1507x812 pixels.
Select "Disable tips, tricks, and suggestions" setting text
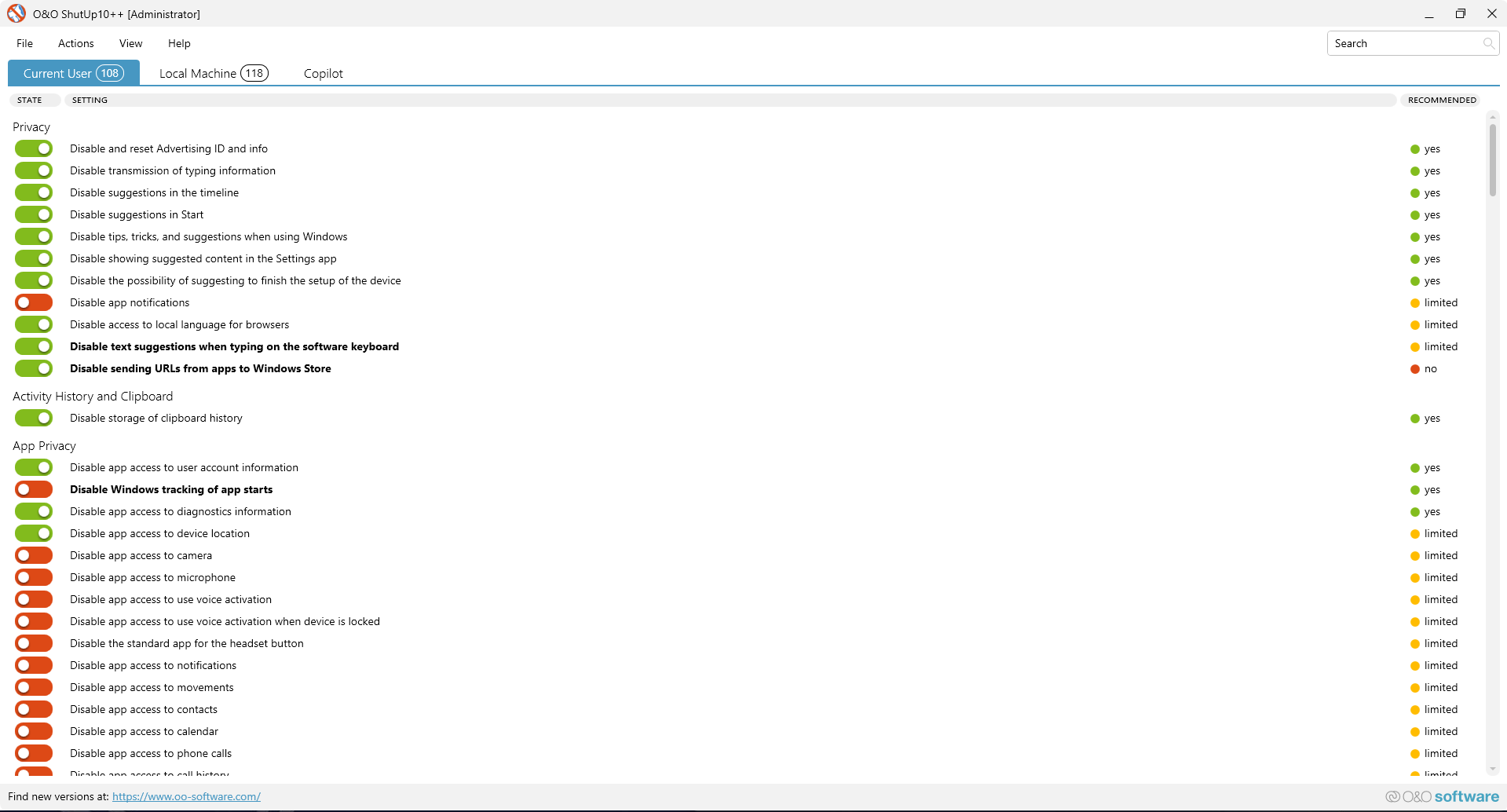(208, 236)
